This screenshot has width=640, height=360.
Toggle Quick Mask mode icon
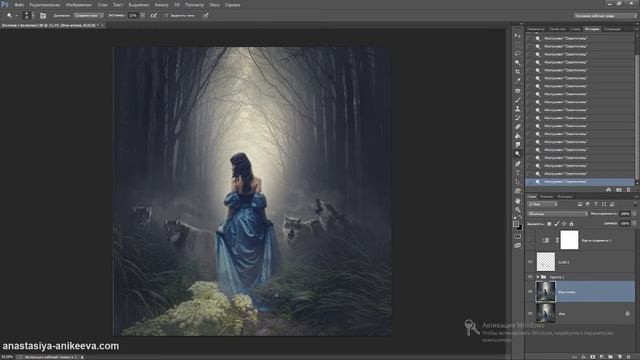[518, 236]
